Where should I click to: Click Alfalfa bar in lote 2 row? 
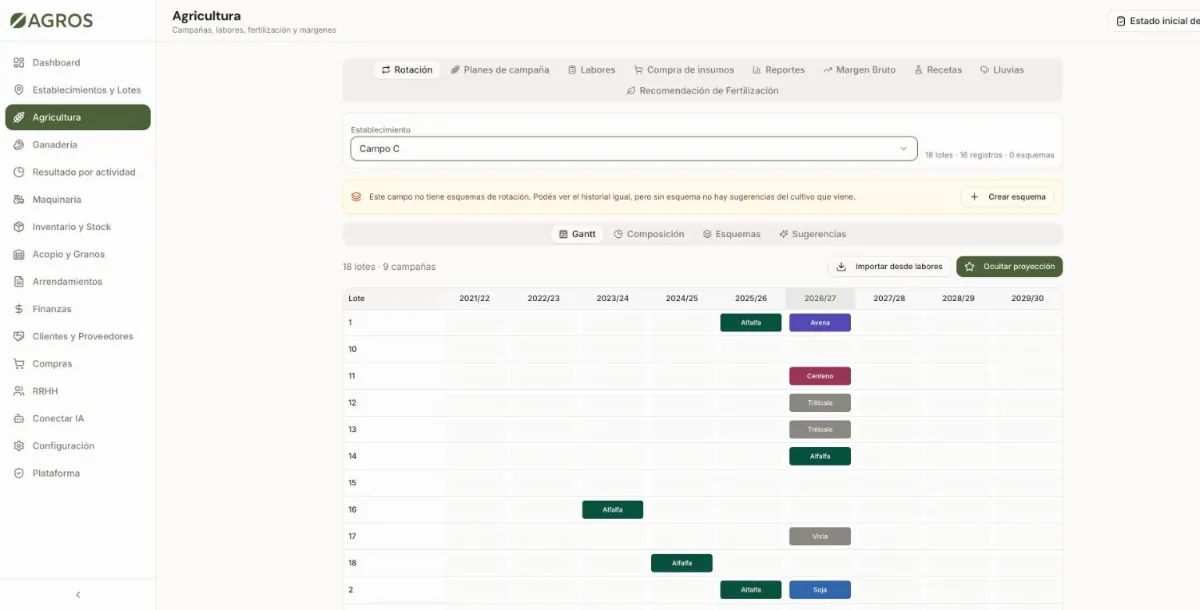coord(751,590)
